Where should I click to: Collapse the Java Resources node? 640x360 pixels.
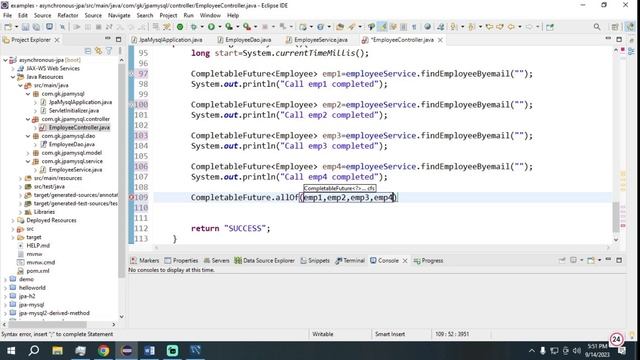pyautogui.click(x=13, y=77)
